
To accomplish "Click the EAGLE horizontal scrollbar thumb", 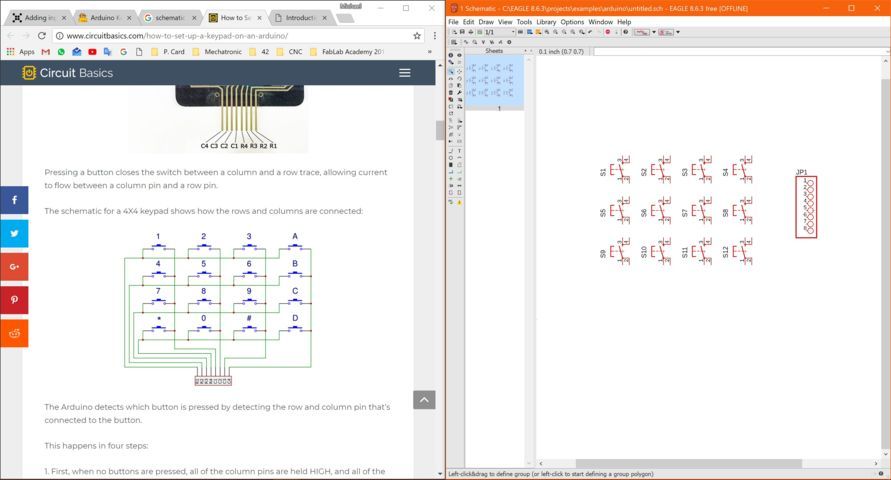I will click(x=688, y=464).
